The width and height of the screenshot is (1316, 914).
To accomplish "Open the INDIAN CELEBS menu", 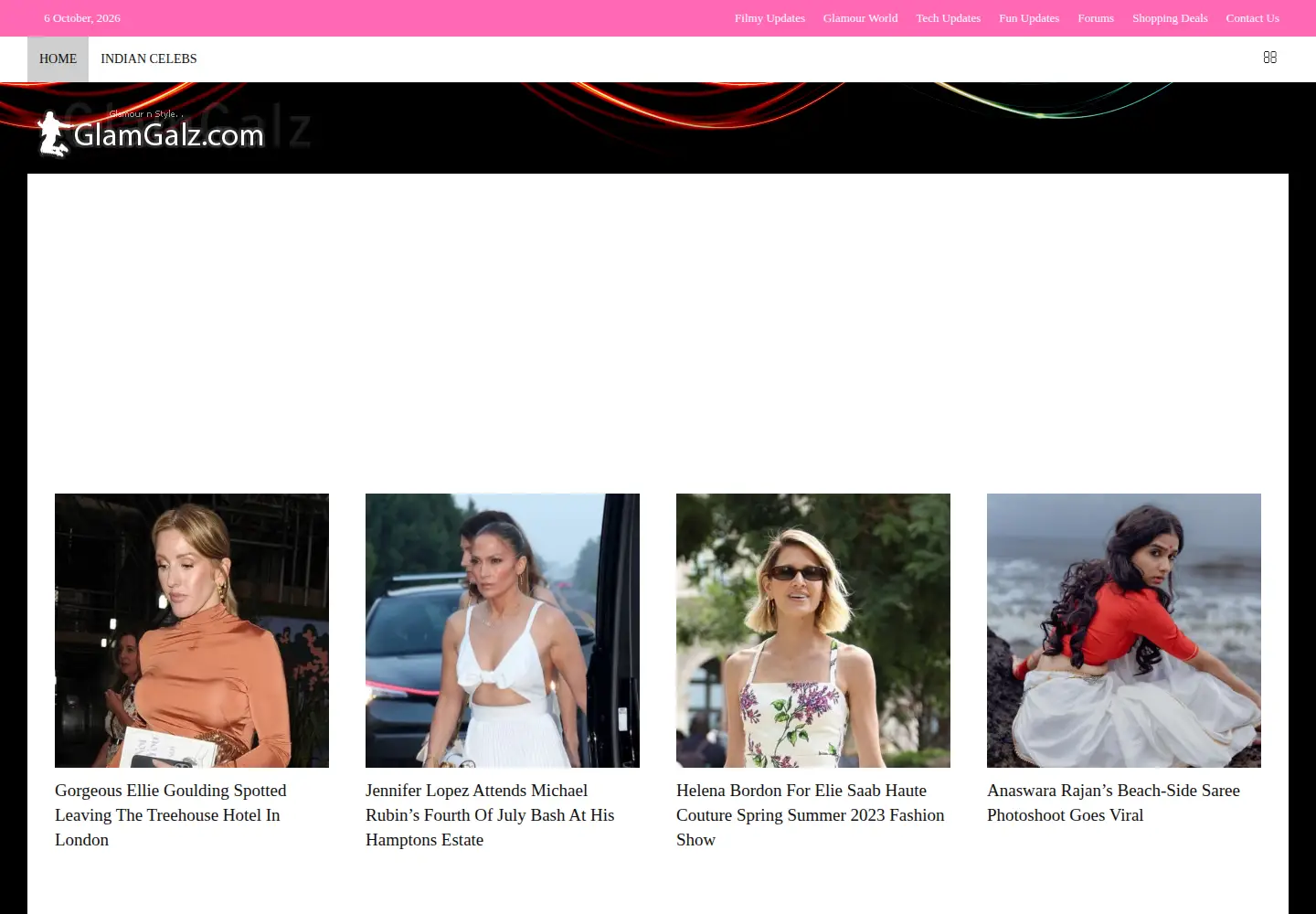I will click(x=149, y=58).
